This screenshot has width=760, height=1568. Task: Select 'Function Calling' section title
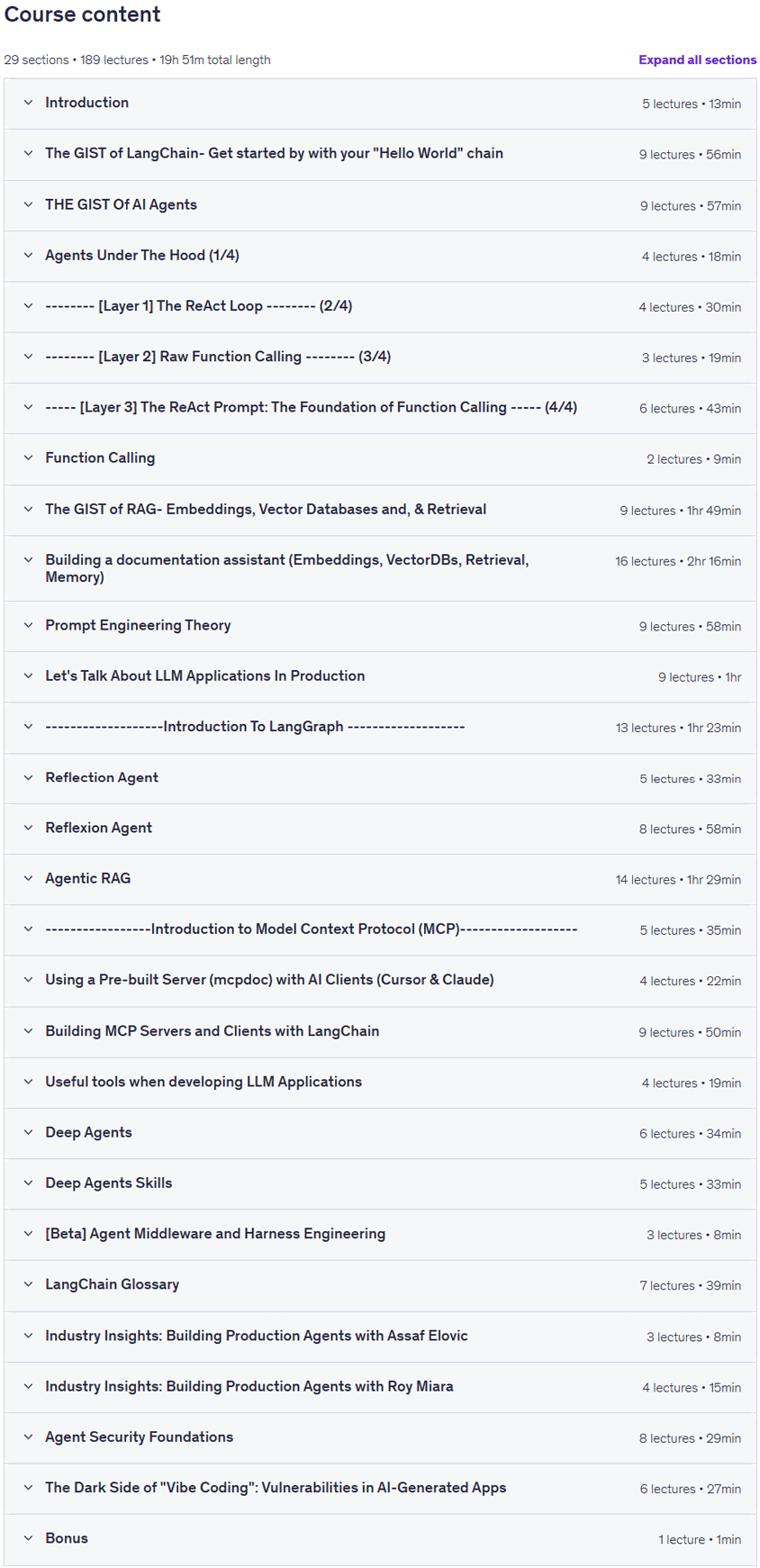[x=100, y=458]
